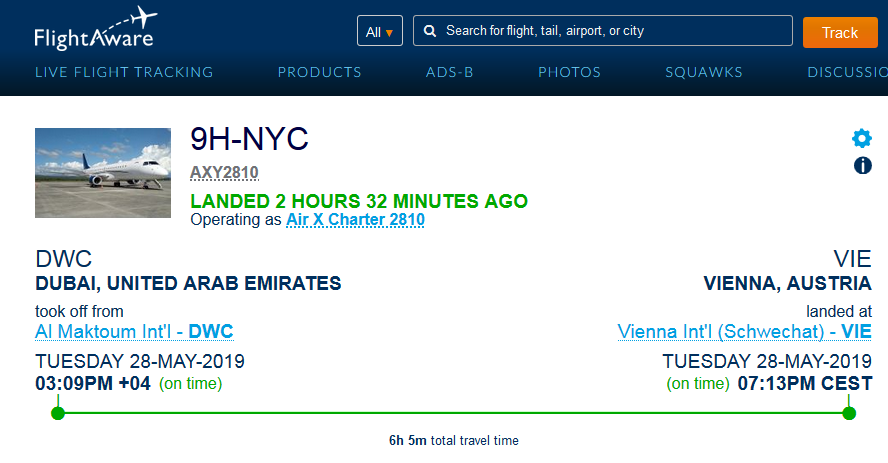
Task: Click the flight info icon
Action: point(862,165)
